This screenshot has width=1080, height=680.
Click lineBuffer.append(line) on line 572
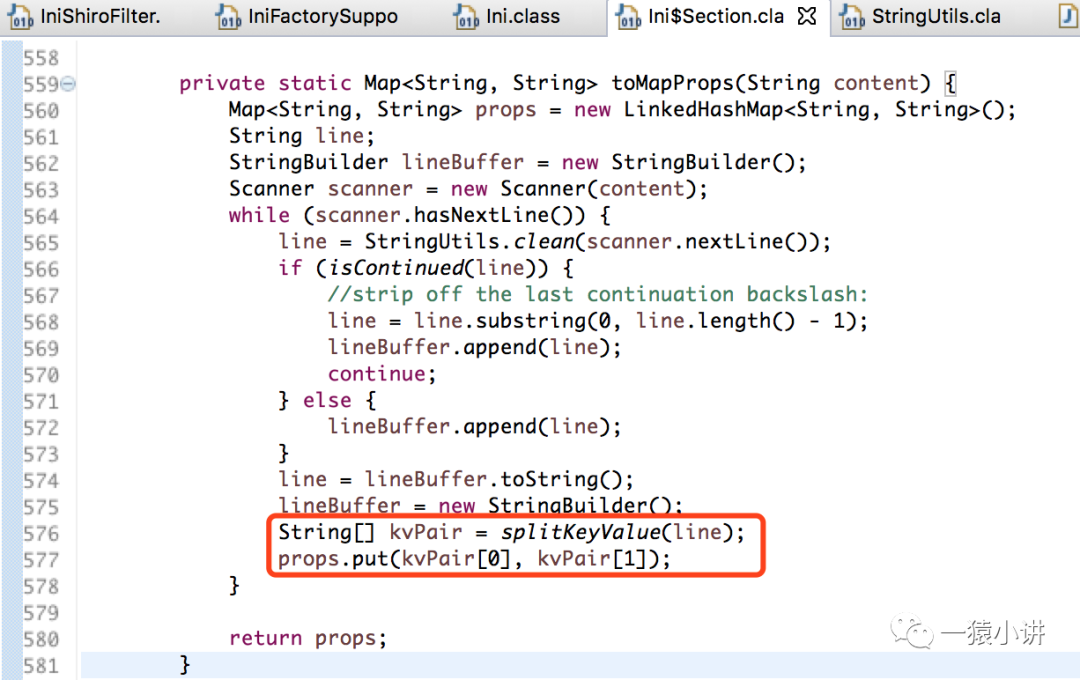click(475, 426)
